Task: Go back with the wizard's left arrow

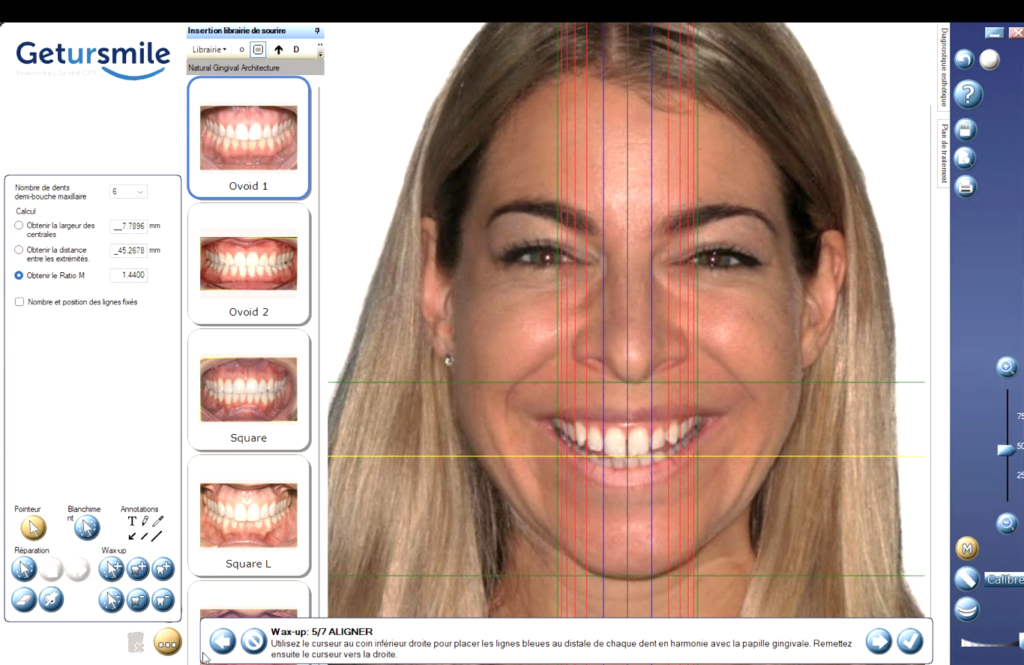Action: click(x=223, y=641)
